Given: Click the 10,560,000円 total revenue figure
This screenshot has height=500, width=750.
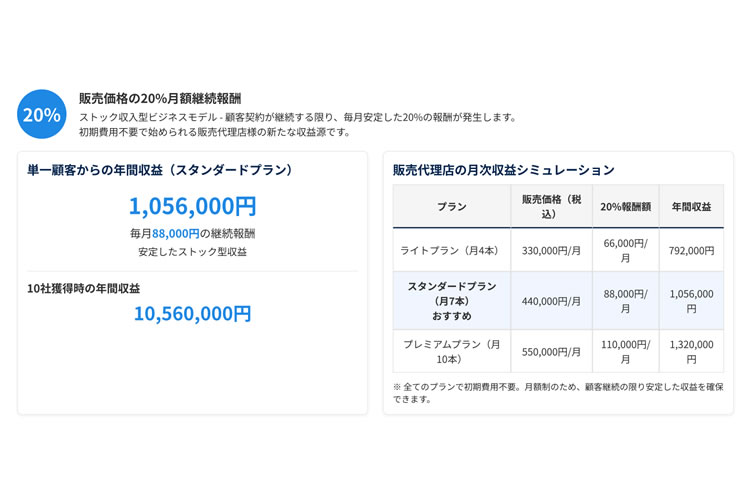Looking at the screenshot, I should point(192,313).
